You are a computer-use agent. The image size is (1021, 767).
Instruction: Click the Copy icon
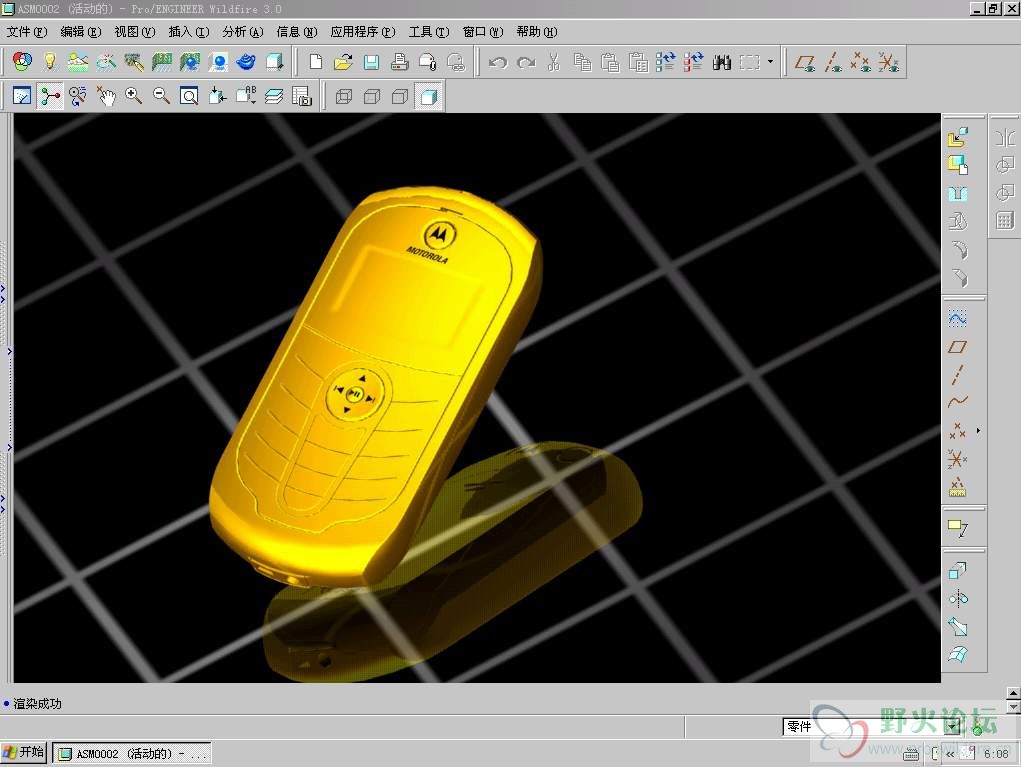[582, 63]
